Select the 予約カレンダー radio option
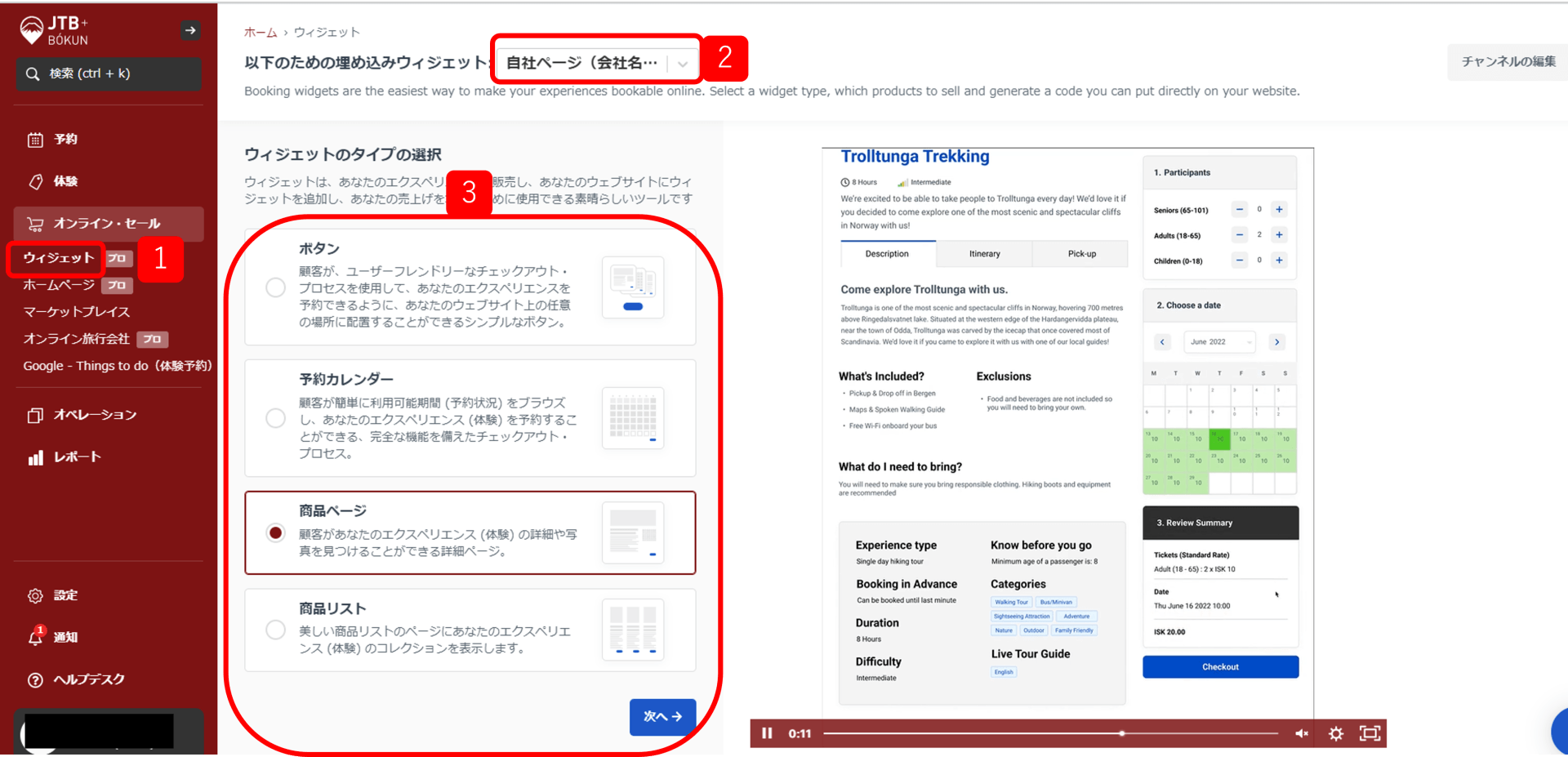This screenshot has width=1568, height=757. point(275,418)
